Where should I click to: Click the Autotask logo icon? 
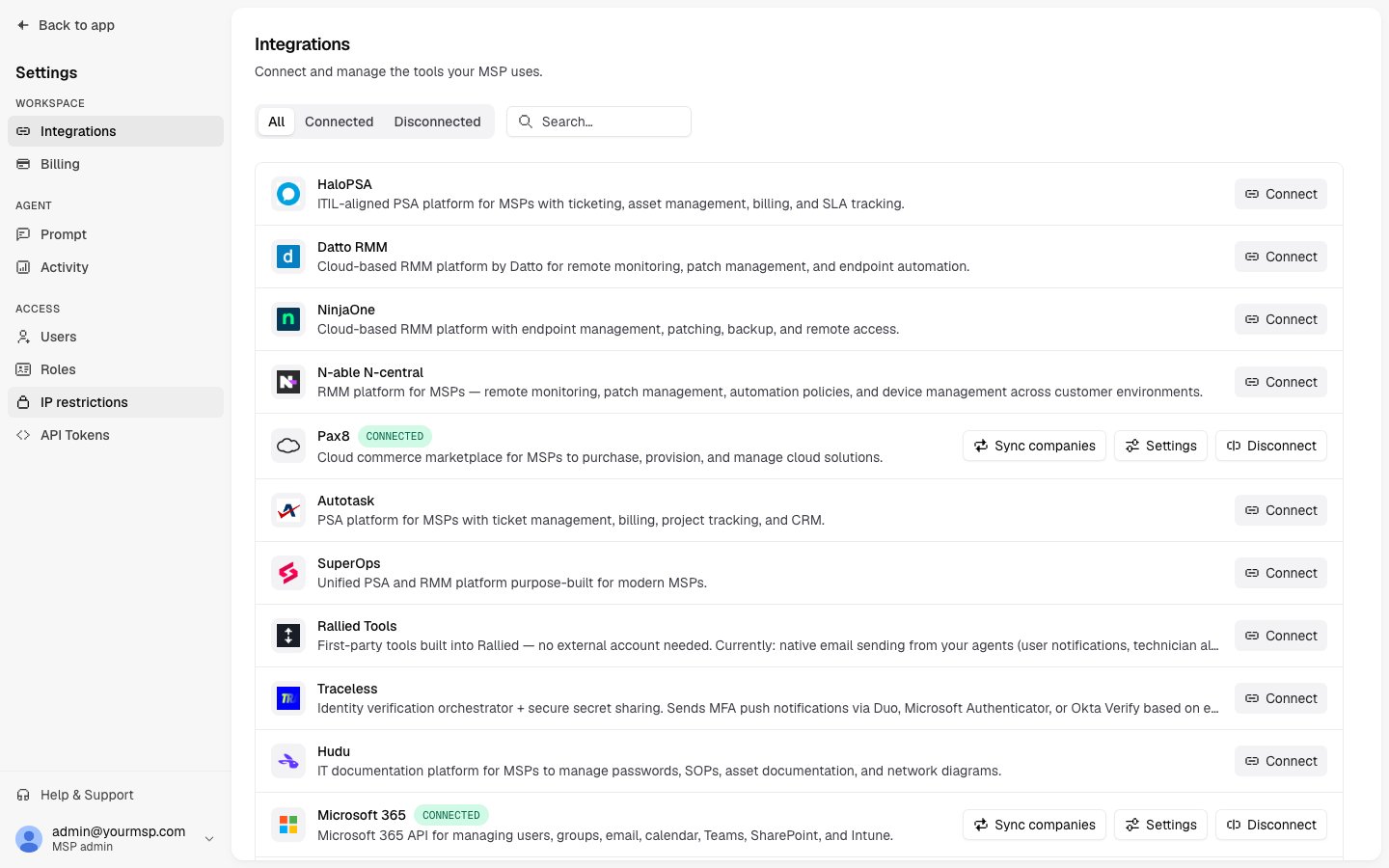288,510
